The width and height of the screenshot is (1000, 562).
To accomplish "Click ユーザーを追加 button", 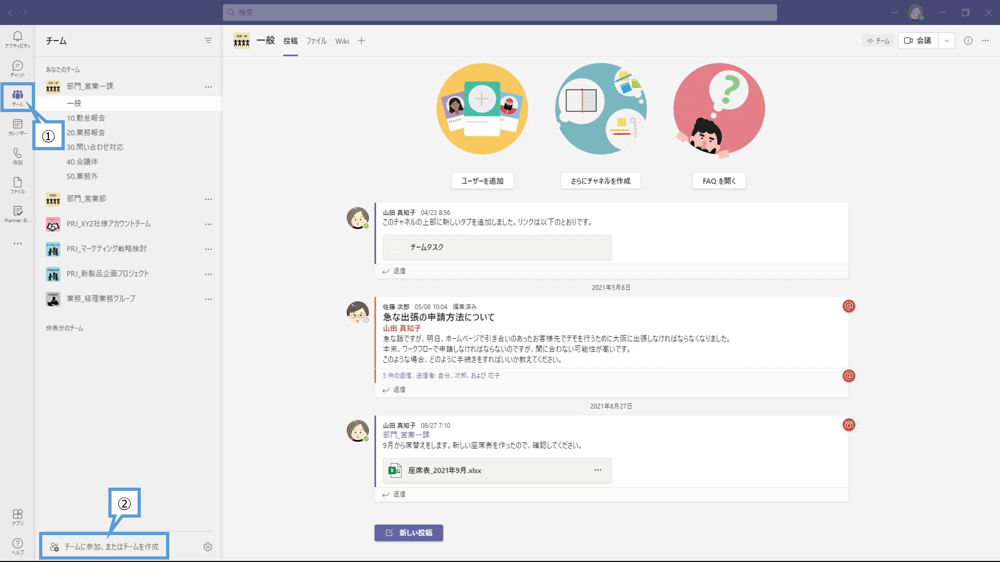I will [x=482, y=181].
